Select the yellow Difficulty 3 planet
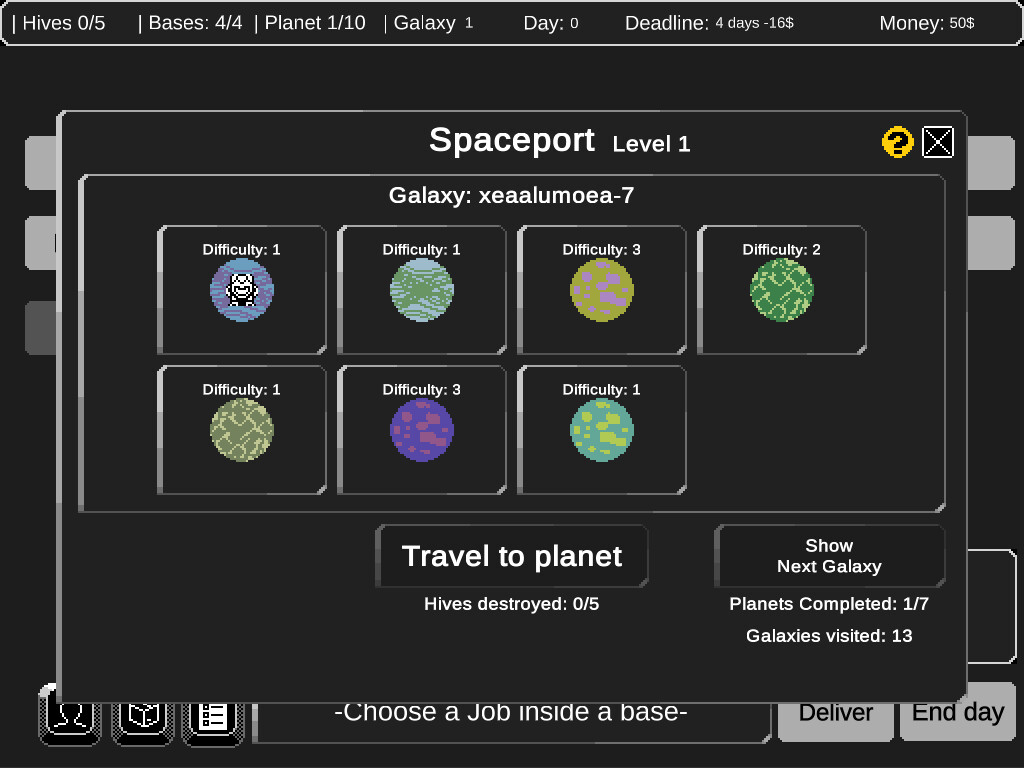This screenshot has width=1024, height=768. (x=601, y=290)
